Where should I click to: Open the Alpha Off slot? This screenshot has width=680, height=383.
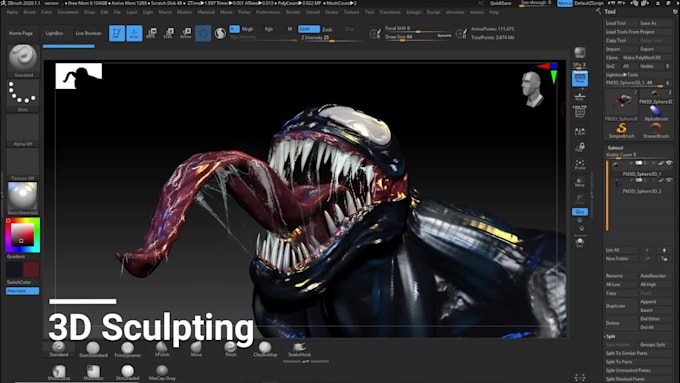23,130
